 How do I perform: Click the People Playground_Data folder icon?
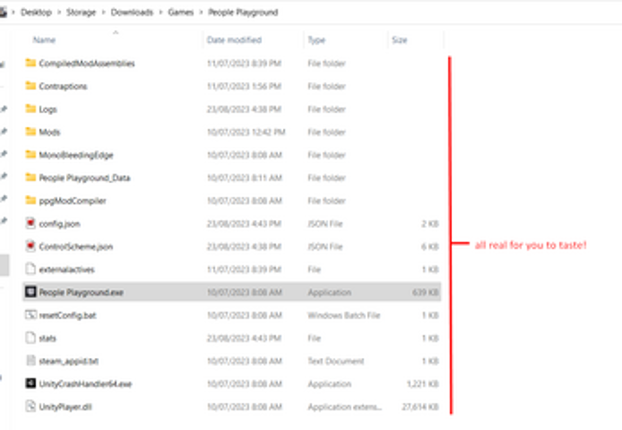tap(31, 177)
